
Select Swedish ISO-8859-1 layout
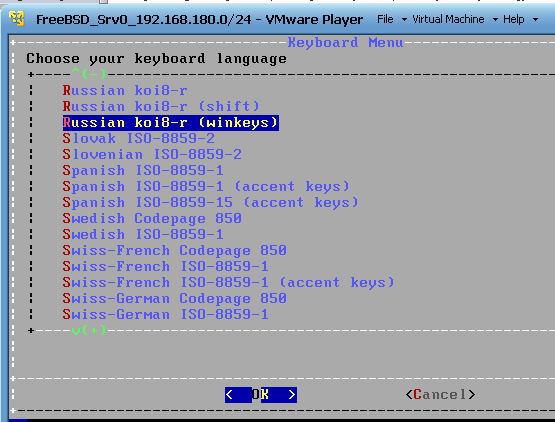(x=143, y=234)
